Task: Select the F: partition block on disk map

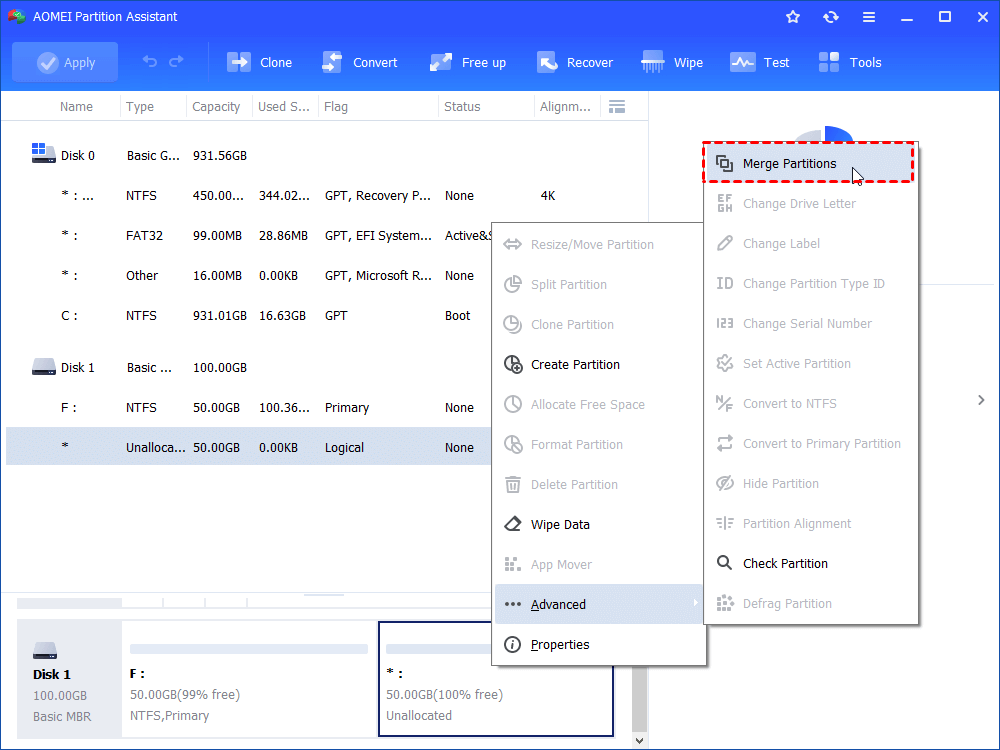Action: [x=248, y=680]
